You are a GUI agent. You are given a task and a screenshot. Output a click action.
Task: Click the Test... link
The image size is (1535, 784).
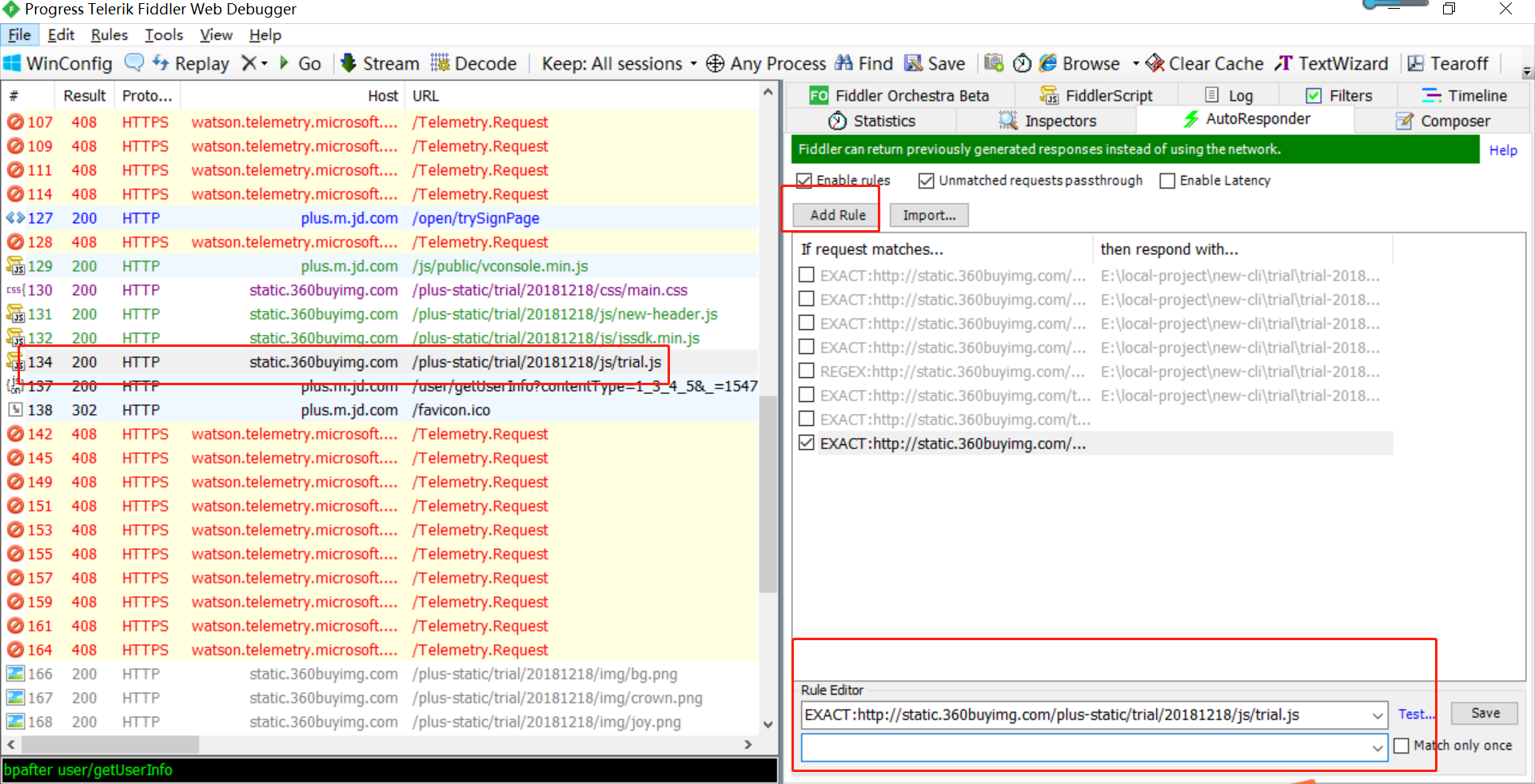click(x=1417, y=714)
